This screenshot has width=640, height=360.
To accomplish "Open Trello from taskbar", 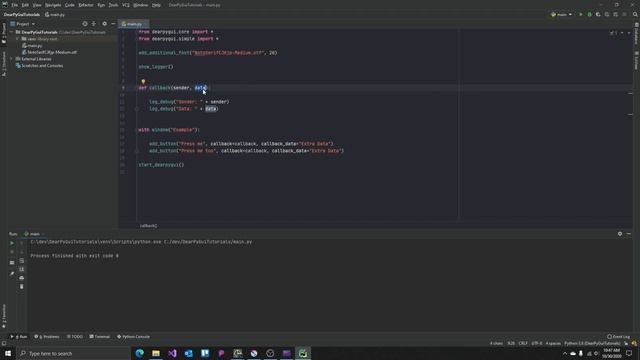I will [x=205, y=353].
